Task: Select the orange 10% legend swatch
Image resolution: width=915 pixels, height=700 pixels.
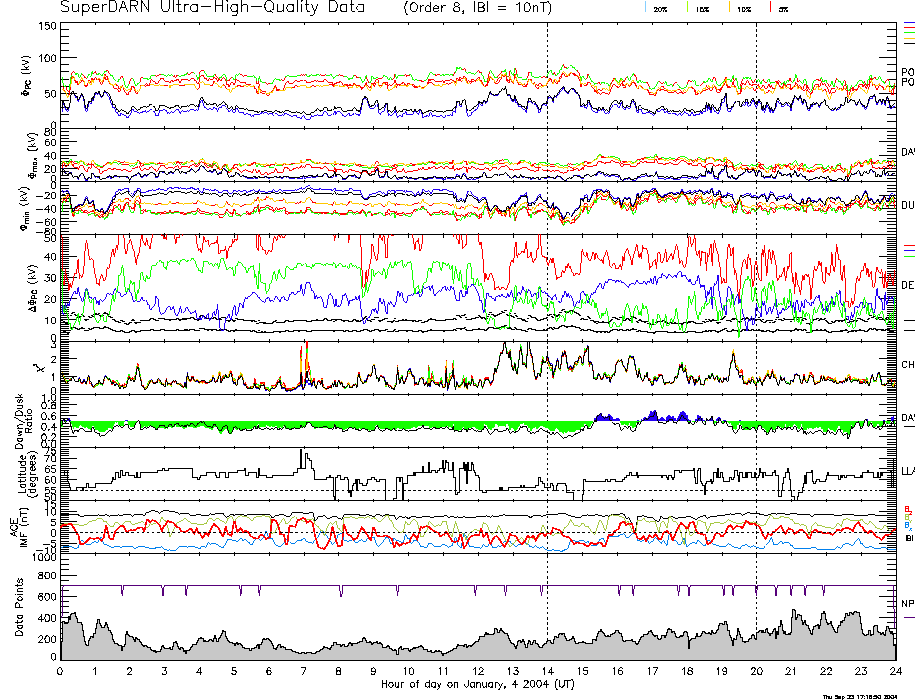Action: 729,8
